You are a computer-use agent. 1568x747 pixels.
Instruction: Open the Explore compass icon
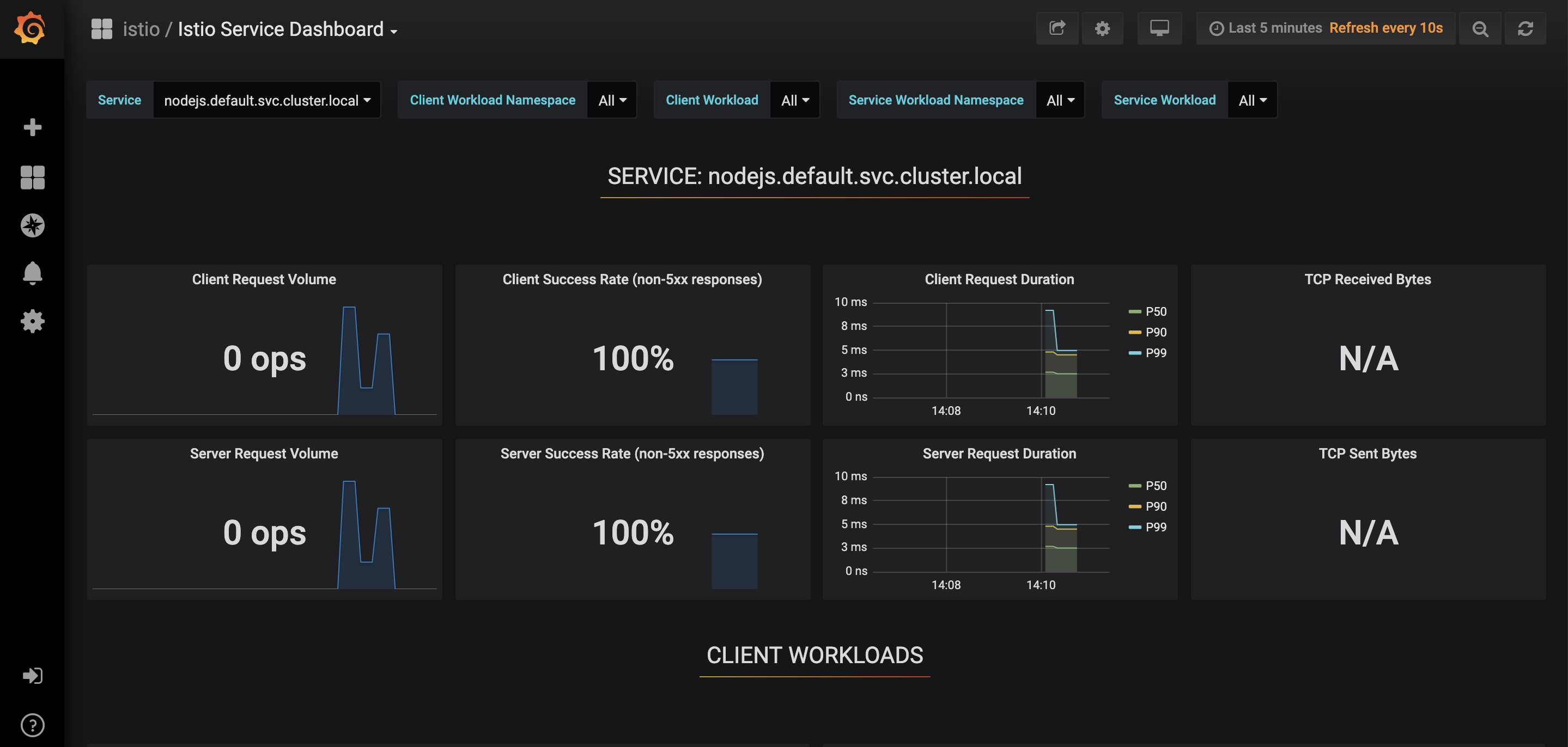32,225
